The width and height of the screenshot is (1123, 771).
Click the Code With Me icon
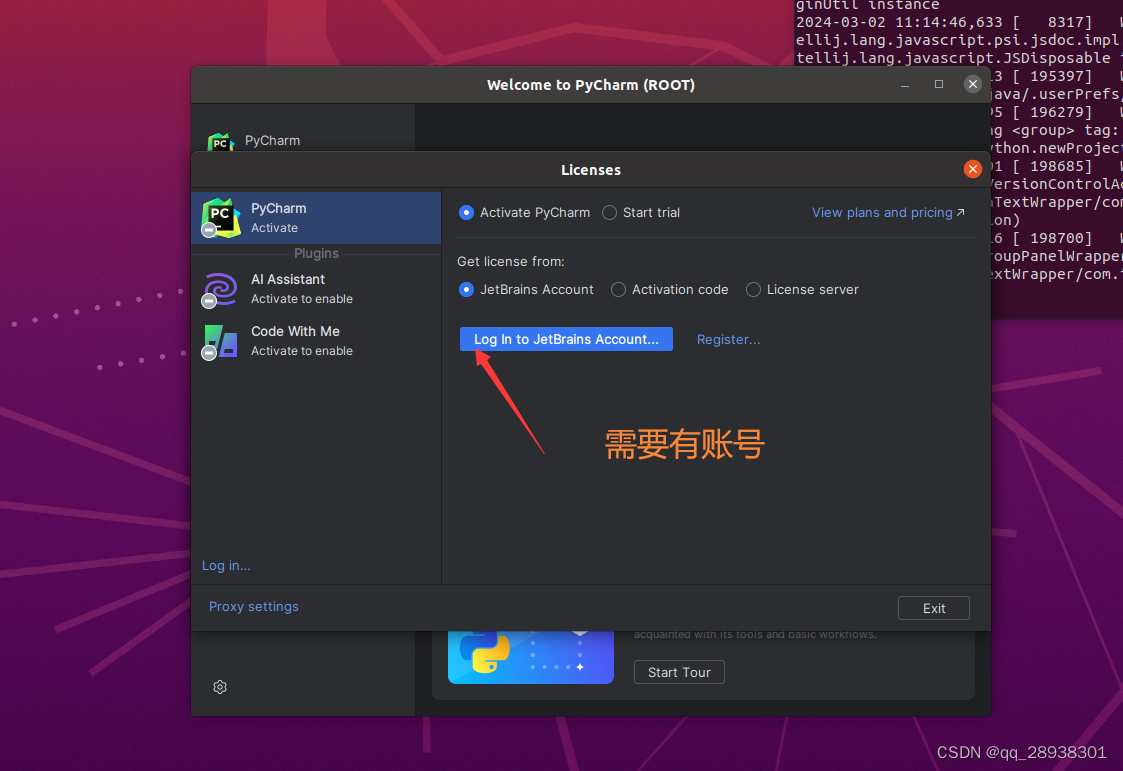tap(220, 341)
